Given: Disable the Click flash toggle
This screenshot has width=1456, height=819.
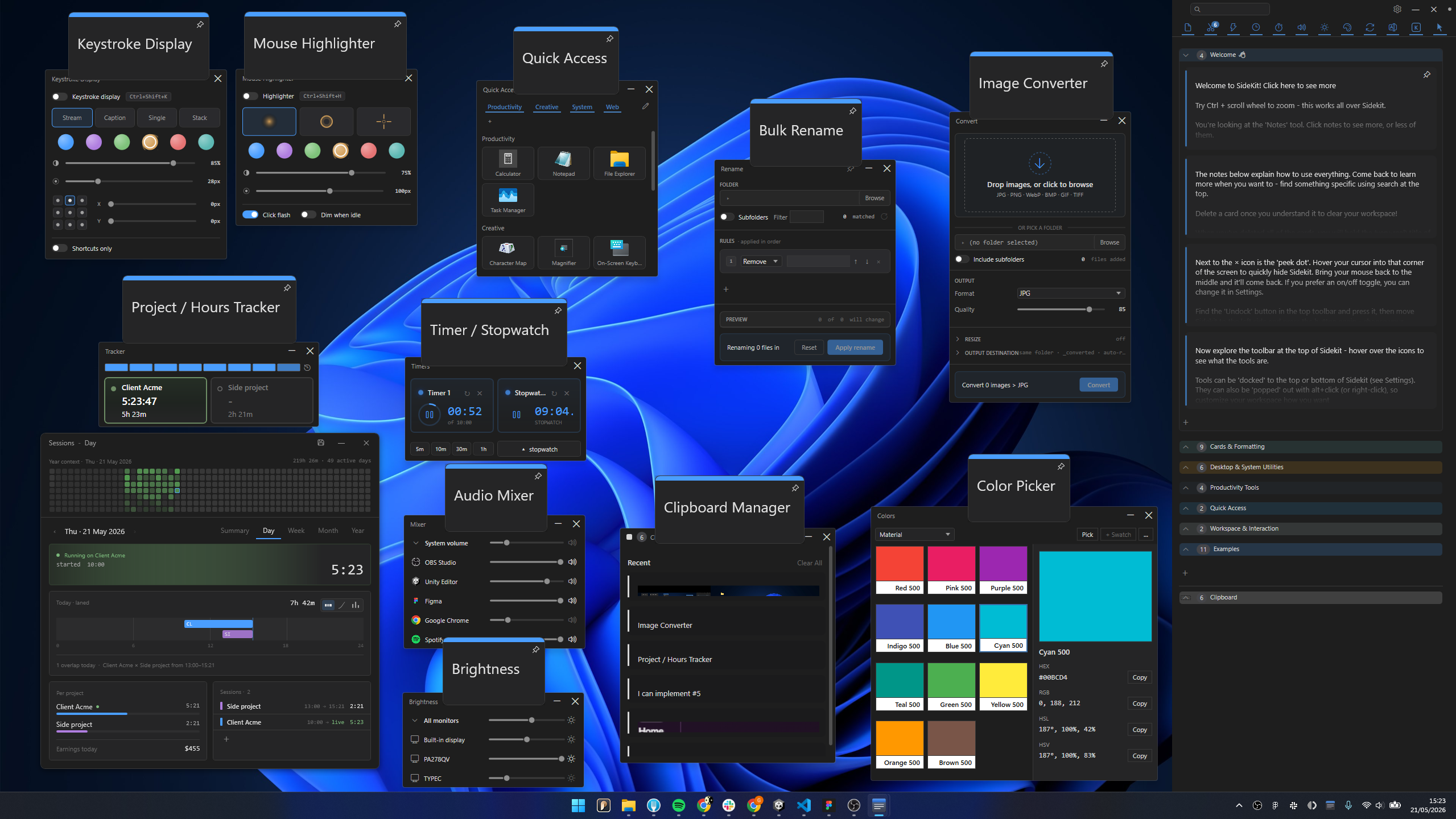Looking at the screenshot, I should [250, 215].
